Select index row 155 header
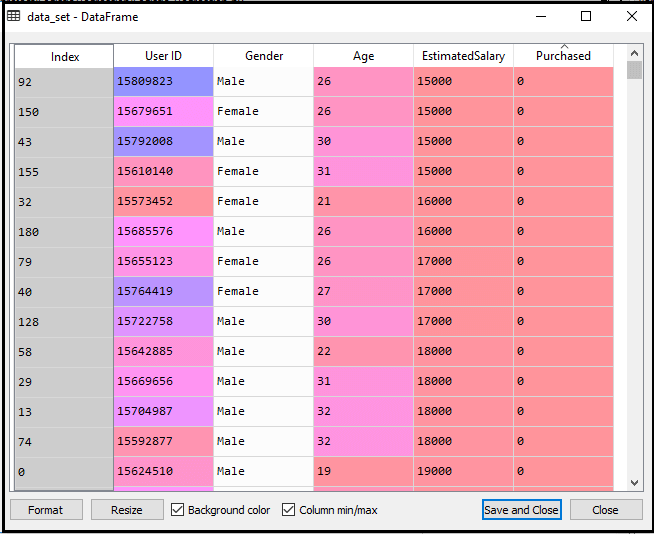 point(64,171)
